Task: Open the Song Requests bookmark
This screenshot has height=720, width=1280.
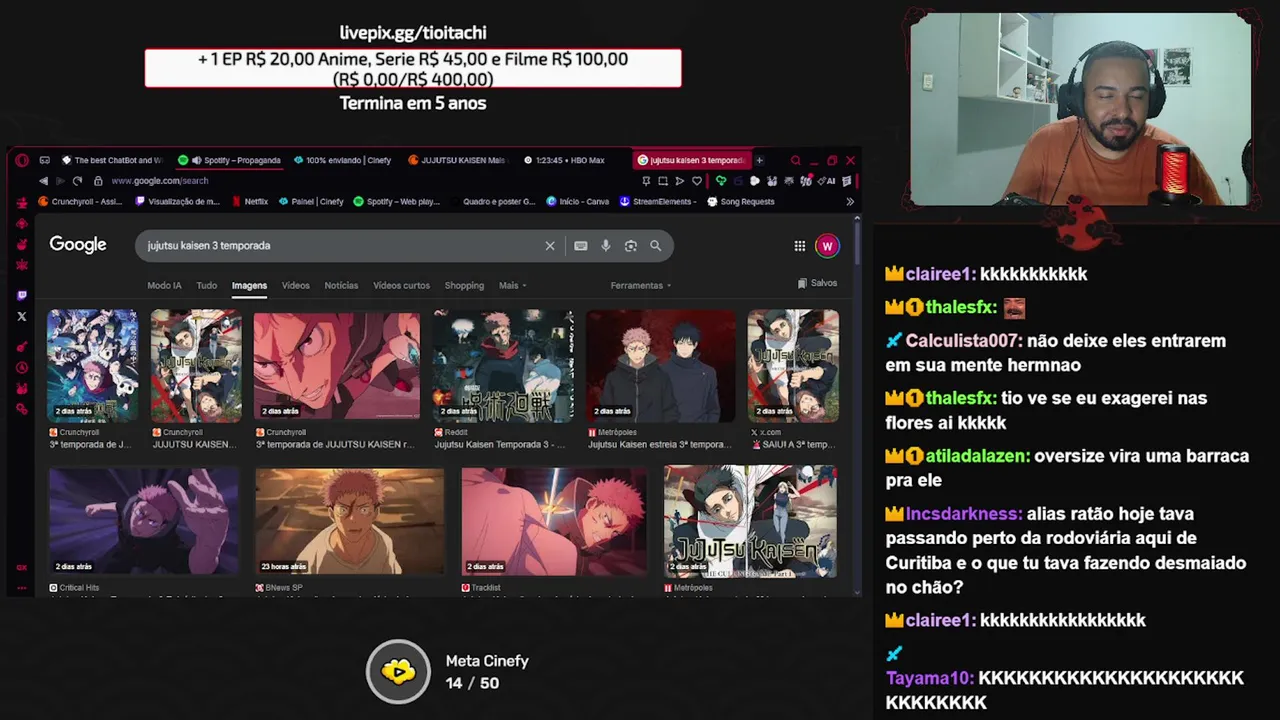Action: click(x=741, y=202)
